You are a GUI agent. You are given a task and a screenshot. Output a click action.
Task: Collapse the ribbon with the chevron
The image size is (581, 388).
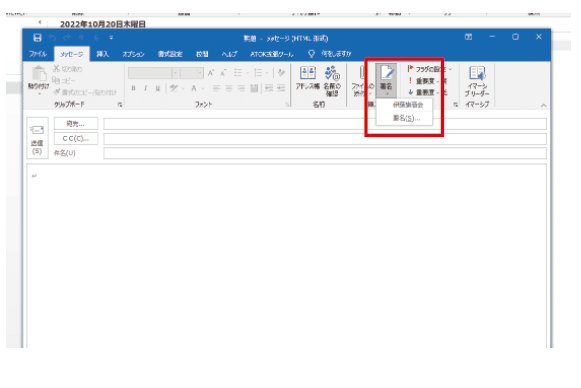pos(543,106)
